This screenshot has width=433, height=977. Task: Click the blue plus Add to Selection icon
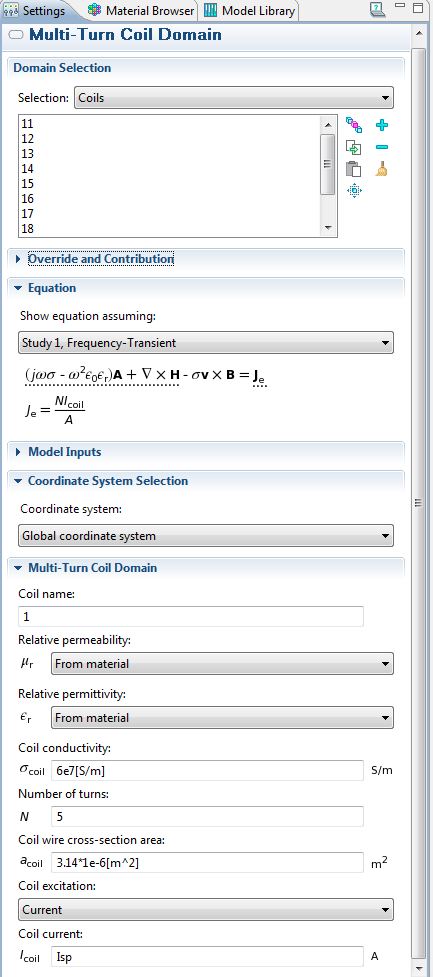[x=382, y=125]
